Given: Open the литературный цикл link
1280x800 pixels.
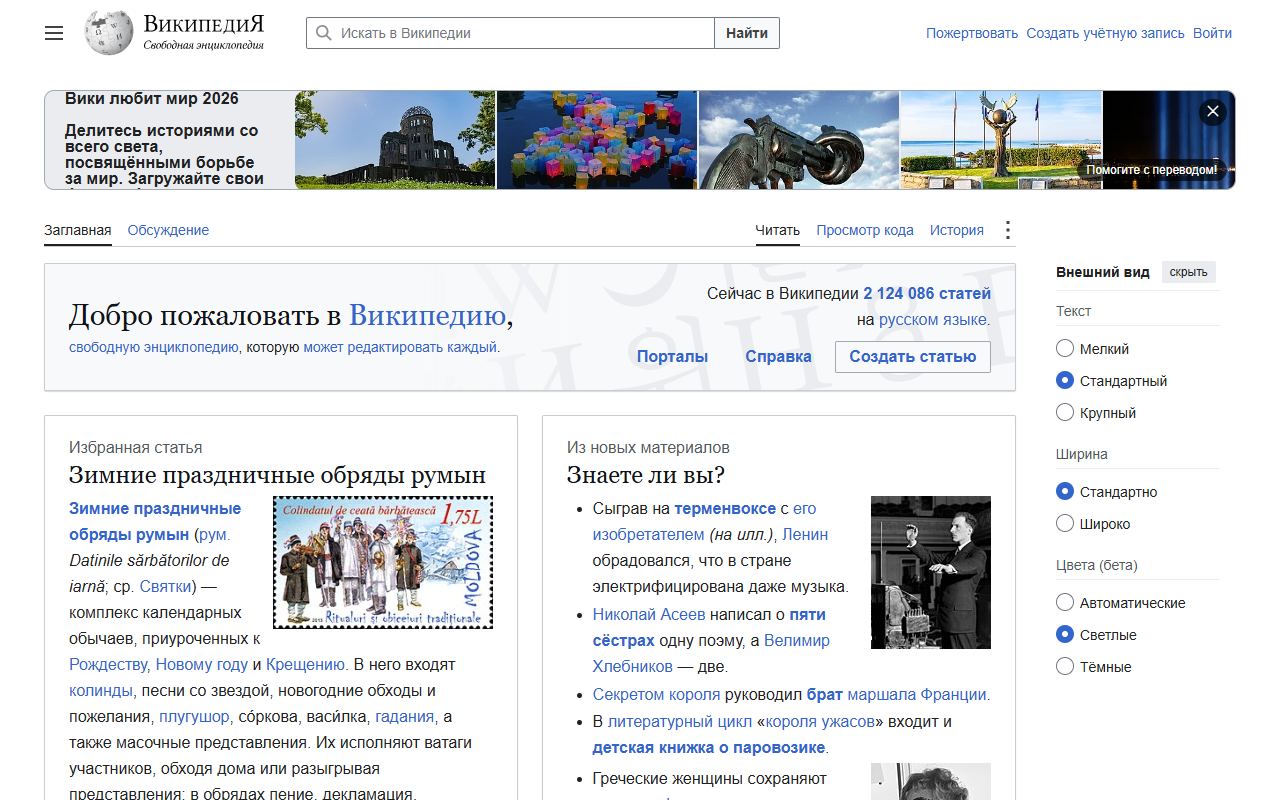Looking at the screenshot, I should [680, 721].
